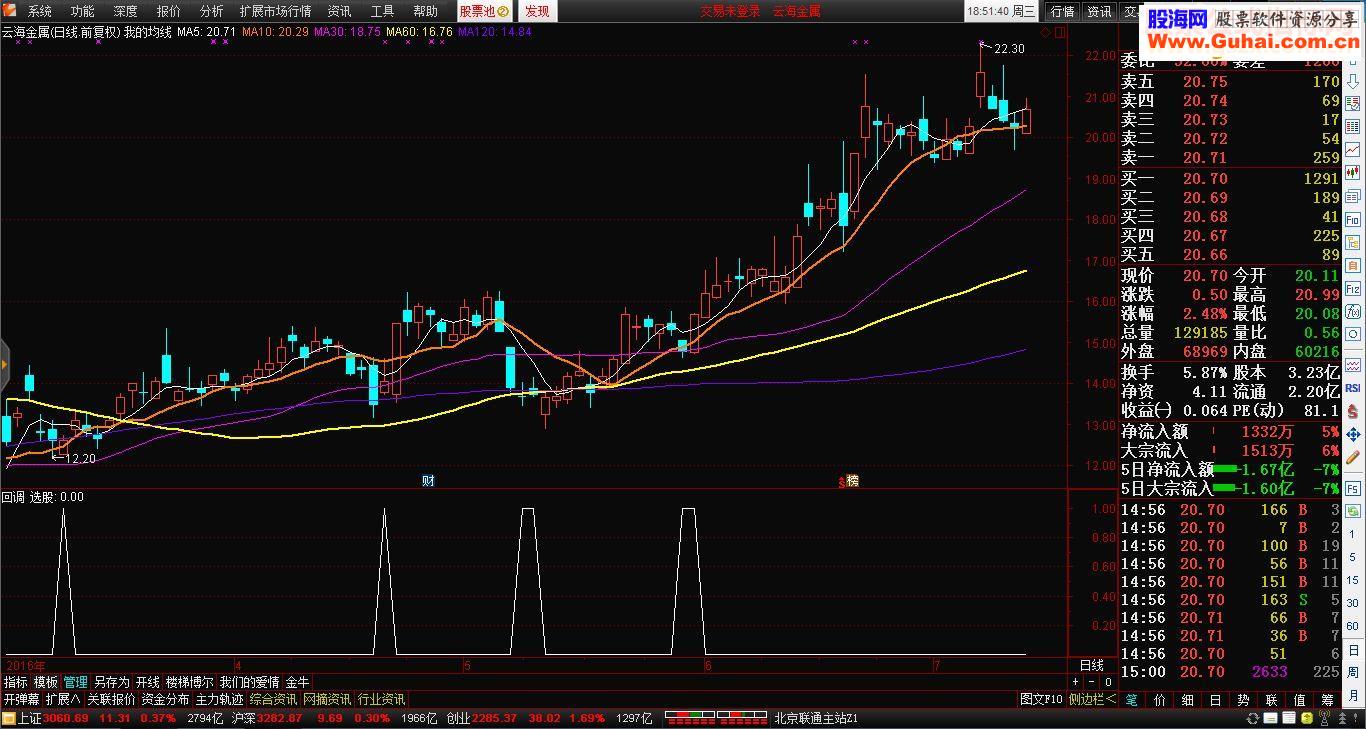Open the 功能 menu

coord(83,11)
